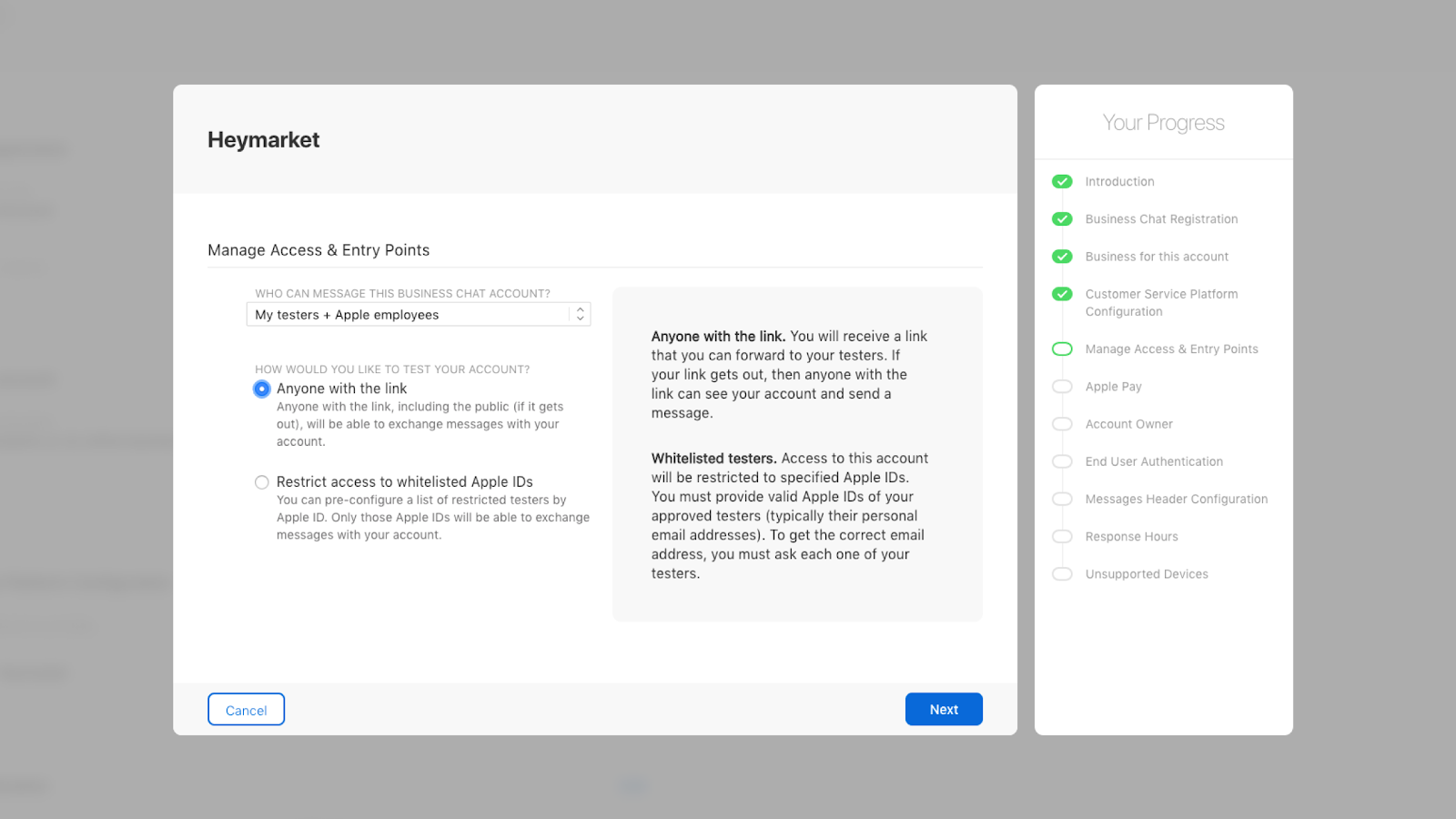Click the 'Whitelisted testers.' help paragraph
The height and width of the screenshot is (819, 1456).
click(790, 516)
